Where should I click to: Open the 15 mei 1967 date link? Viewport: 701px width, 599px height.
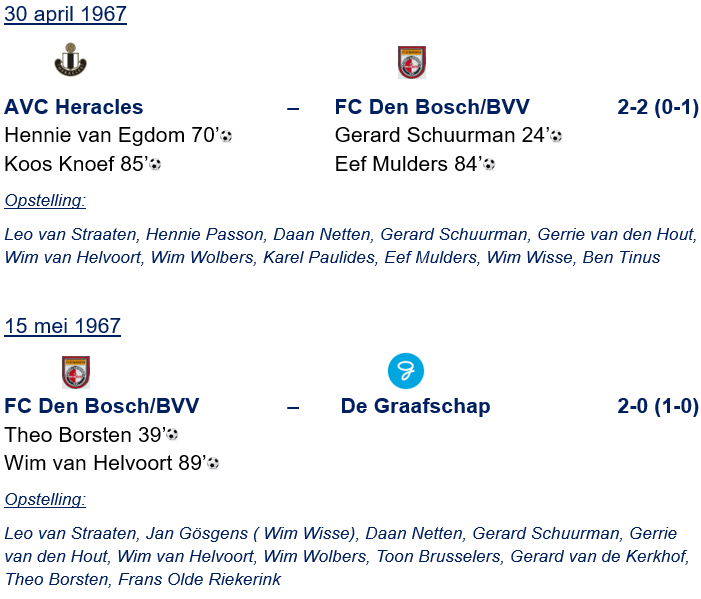coord(62,326)
